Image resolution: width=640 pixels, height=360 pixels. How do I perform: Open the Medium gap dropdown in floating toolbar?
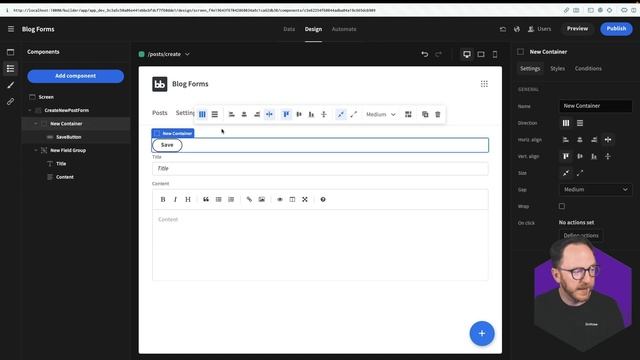point(381,114)
